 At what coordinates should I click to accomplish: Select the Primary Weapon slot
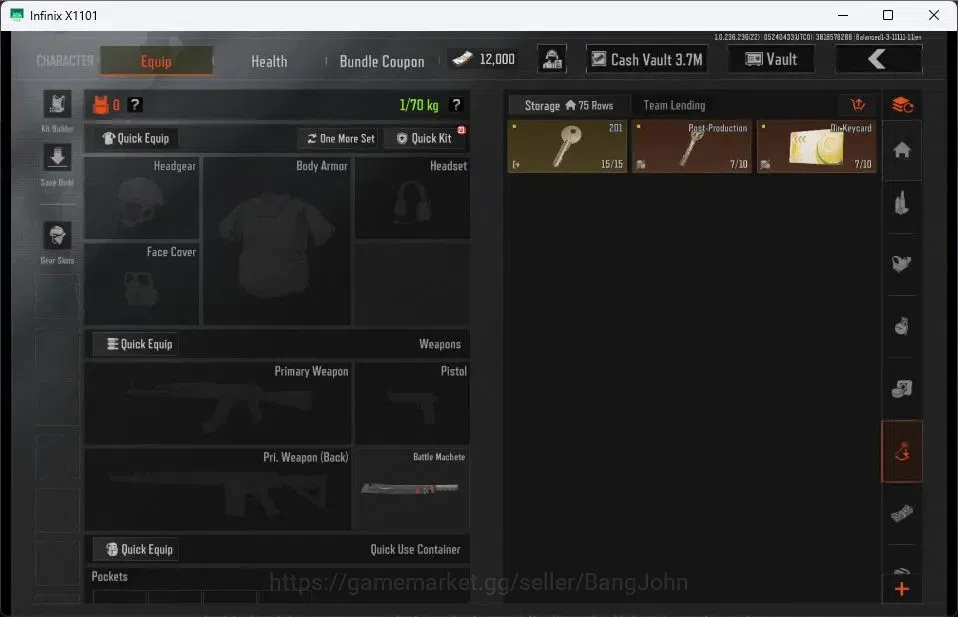218,404
